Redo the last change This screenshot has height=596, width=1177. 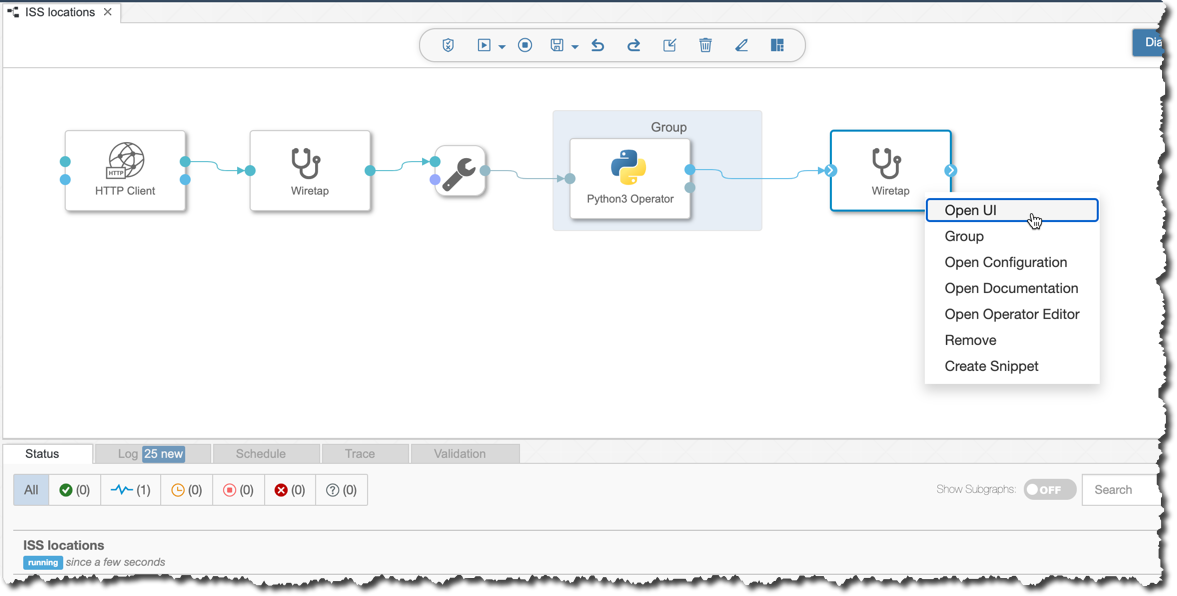click(x=633, y=45)
